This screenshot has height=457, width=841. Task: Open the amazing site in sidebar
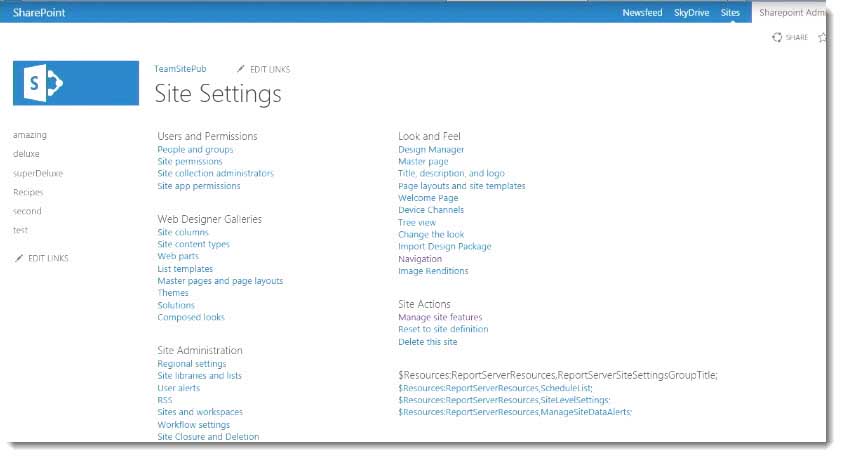29,135
